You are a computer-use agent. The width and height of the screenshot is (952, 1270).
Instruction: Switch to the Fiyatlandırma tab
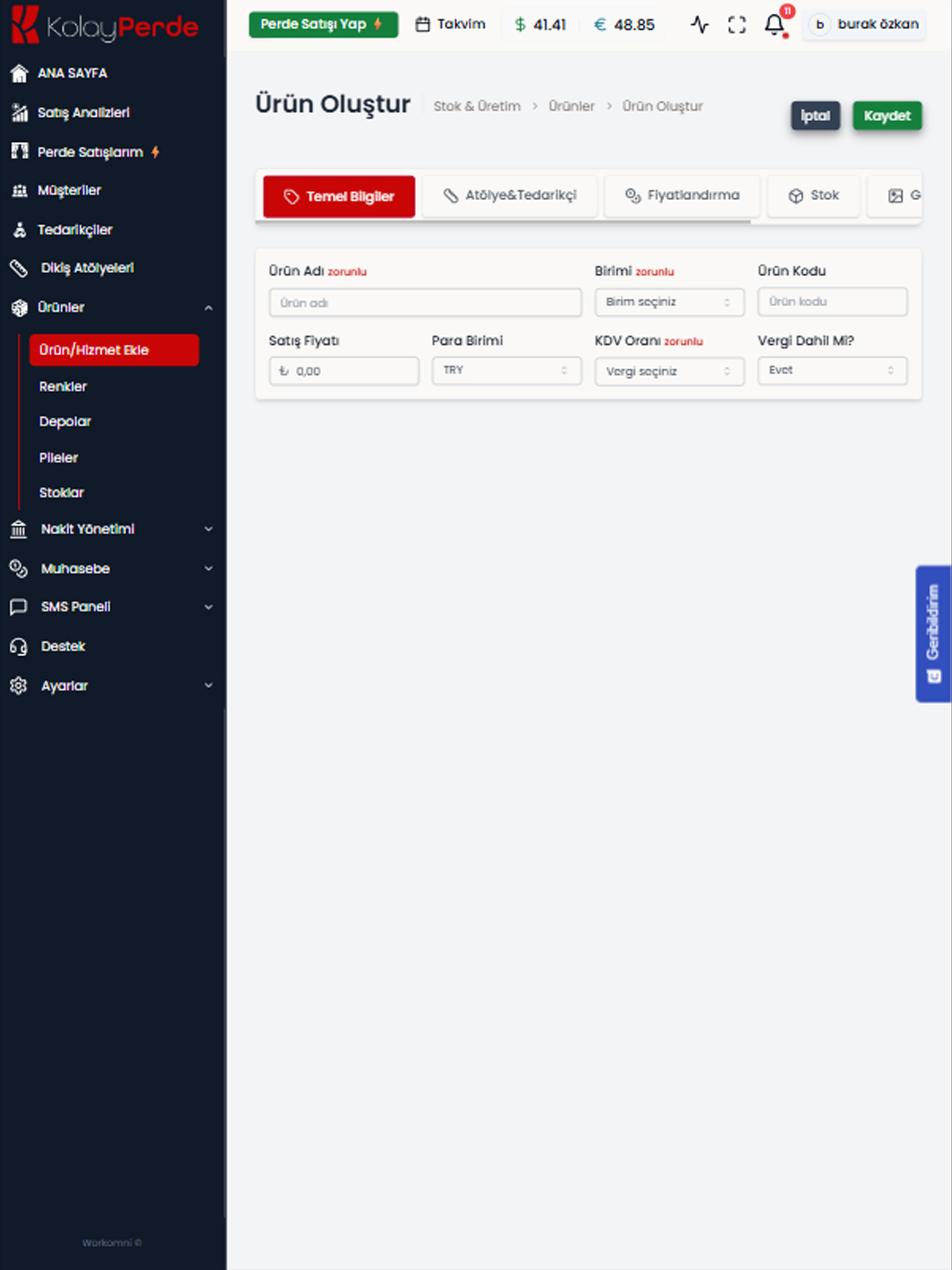click(682, 196)
